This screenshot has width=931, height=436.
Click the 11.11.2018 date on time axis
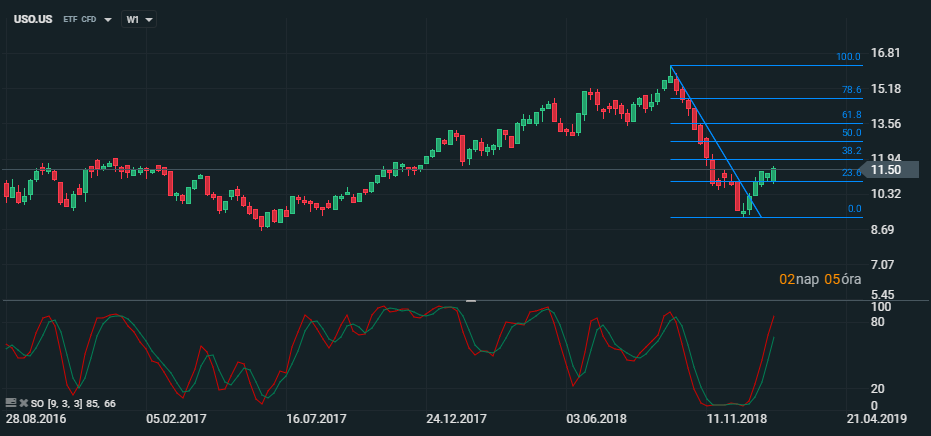point(736,422)
